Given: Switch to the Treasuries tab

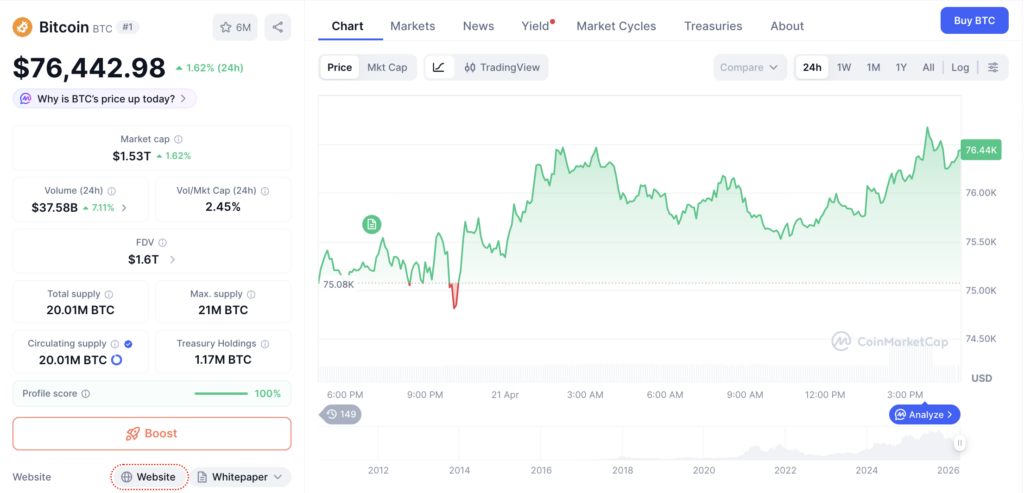Looking at the screenshot, I should pyautogui.click(x=713, y=26).
